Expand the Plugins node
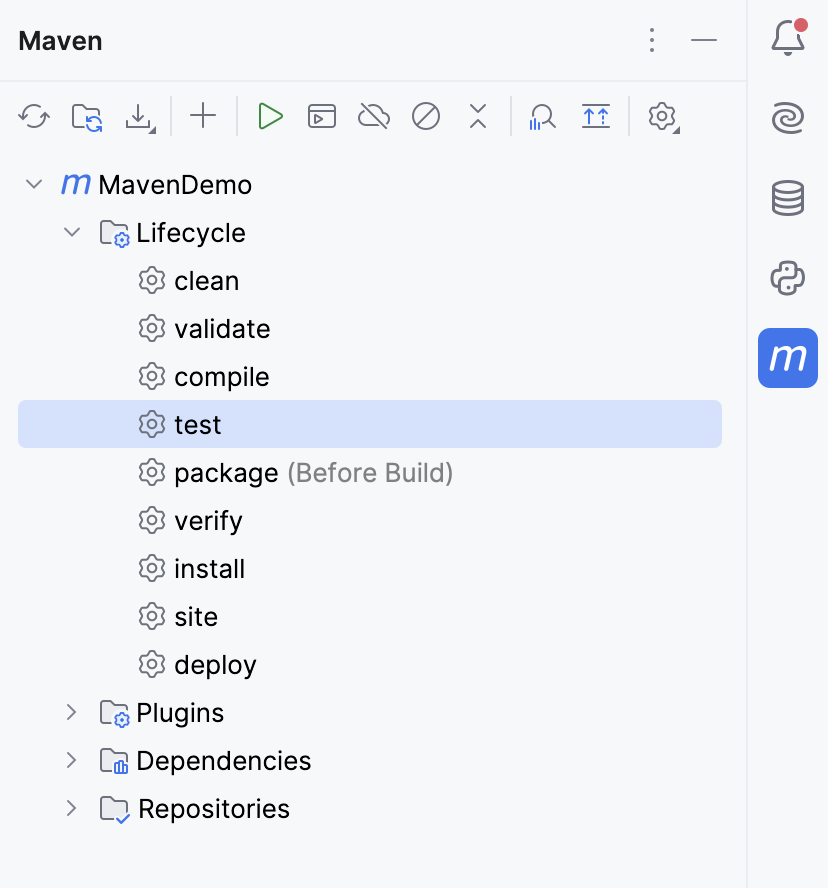Screen dimensions: 828x888 (x=70, y=712)
